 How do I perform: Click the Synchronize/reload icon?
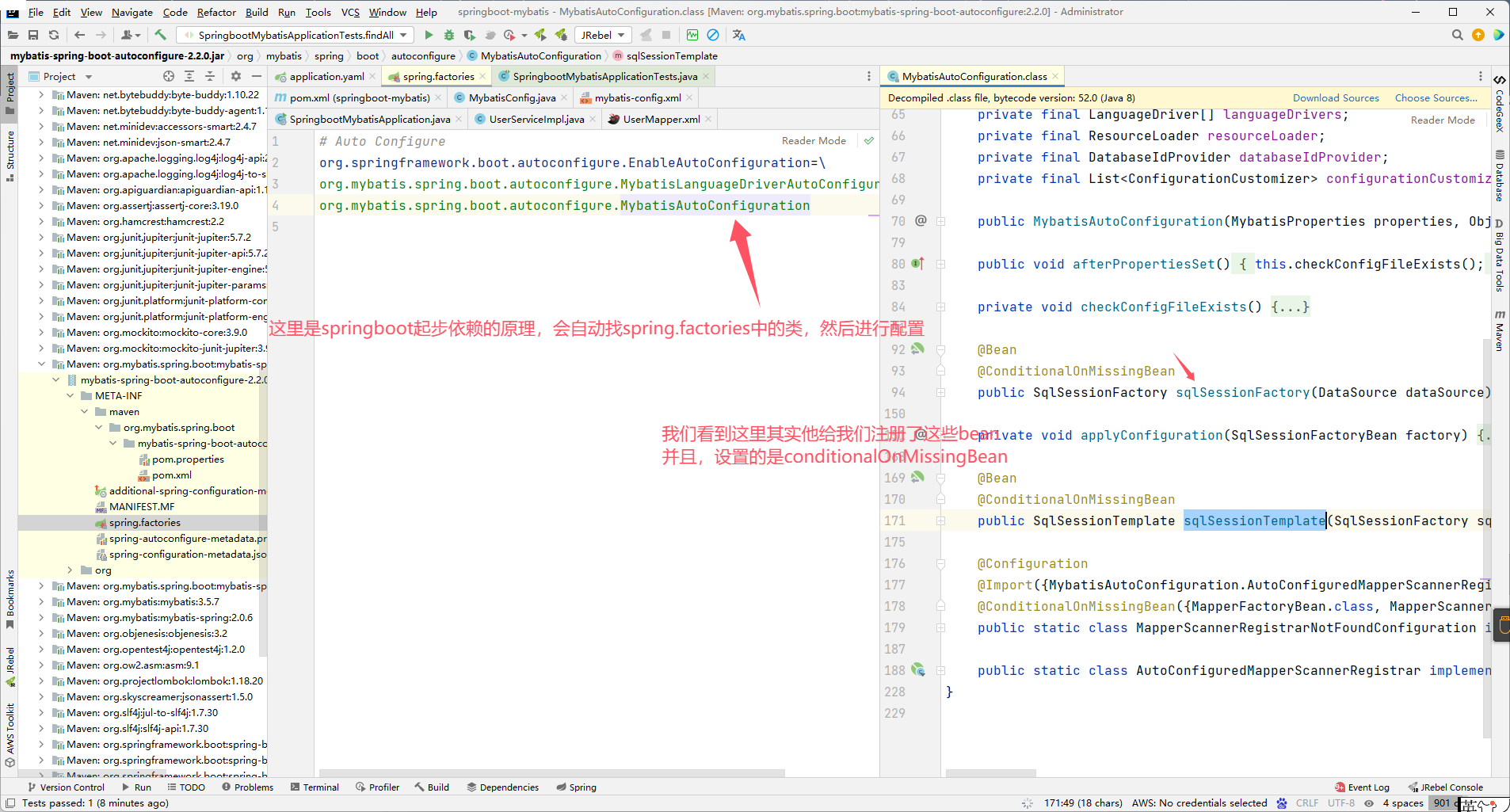54,35
